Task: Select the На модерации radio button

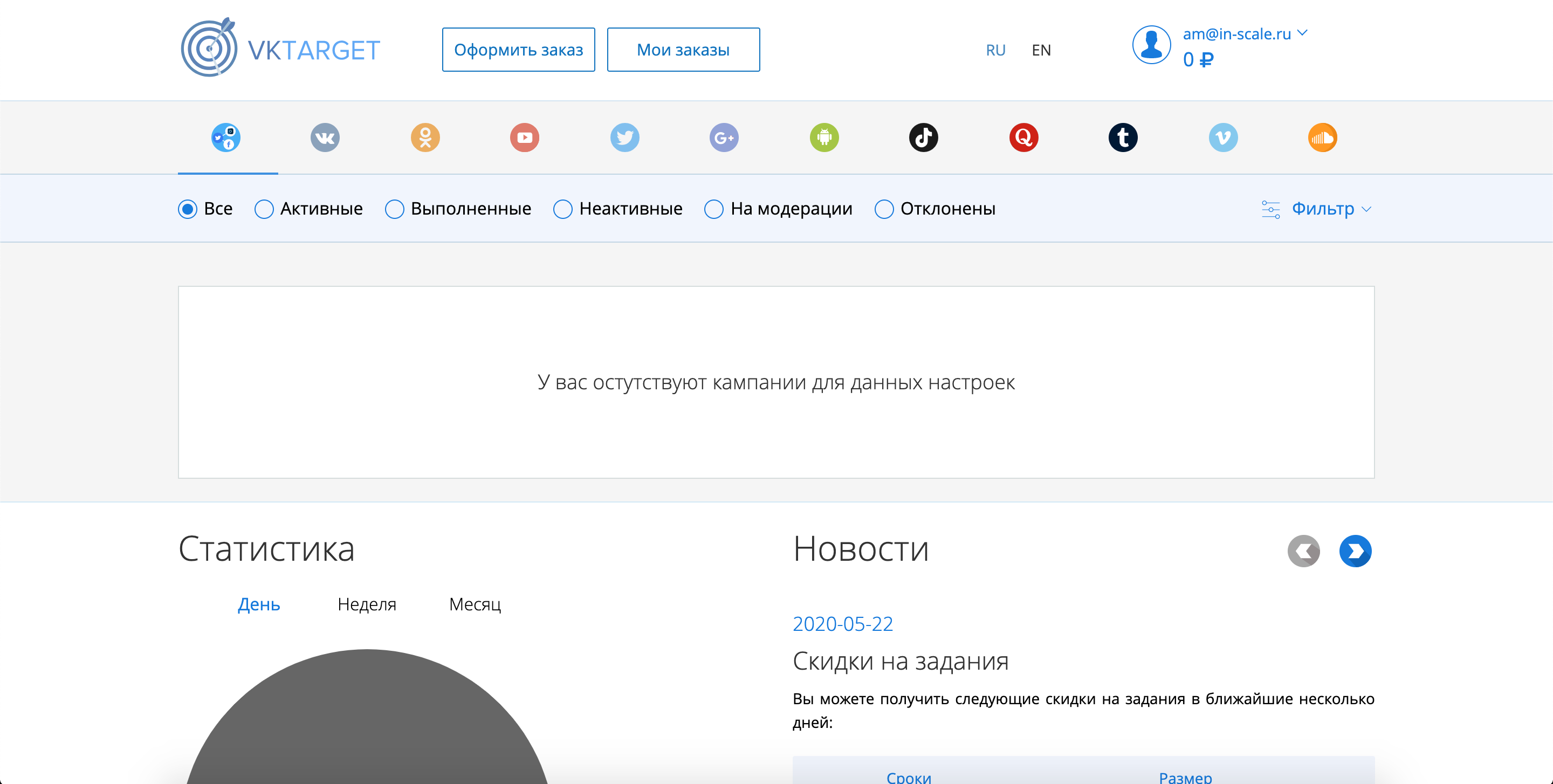Action: click(714, 209)
